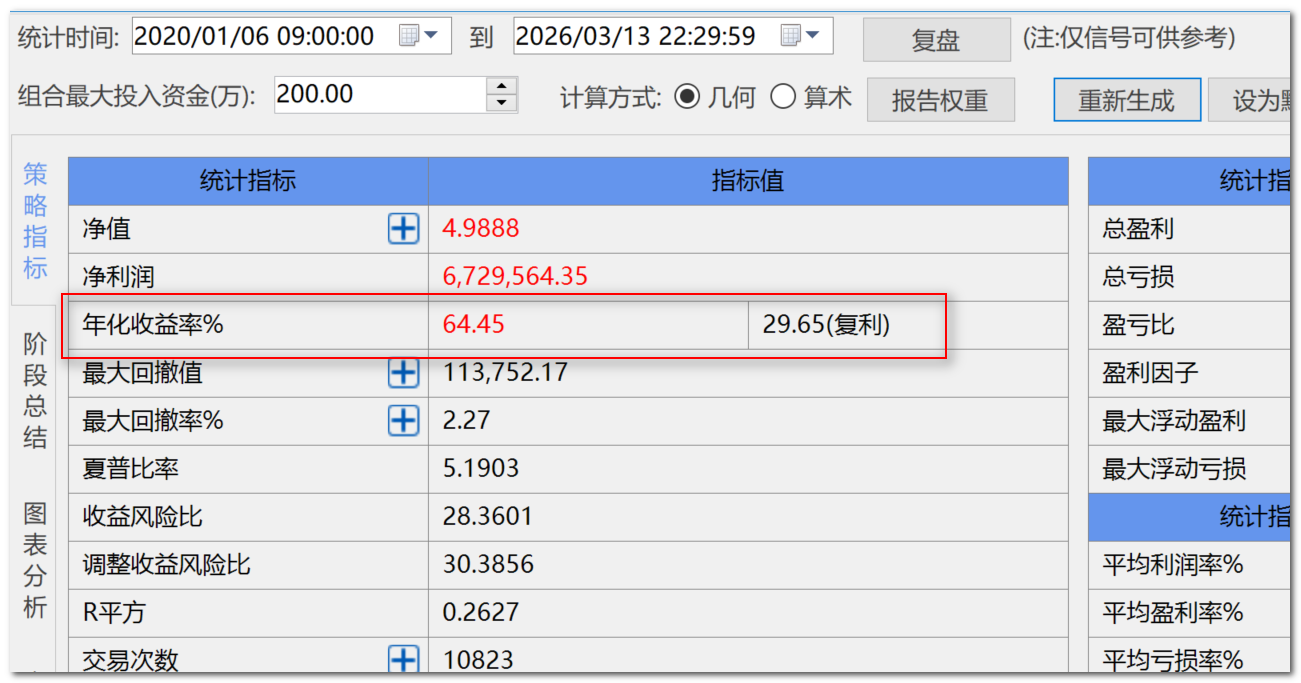
Task: Increase 组合最大投入资金 with up arrow
Action: pos(501,86)
